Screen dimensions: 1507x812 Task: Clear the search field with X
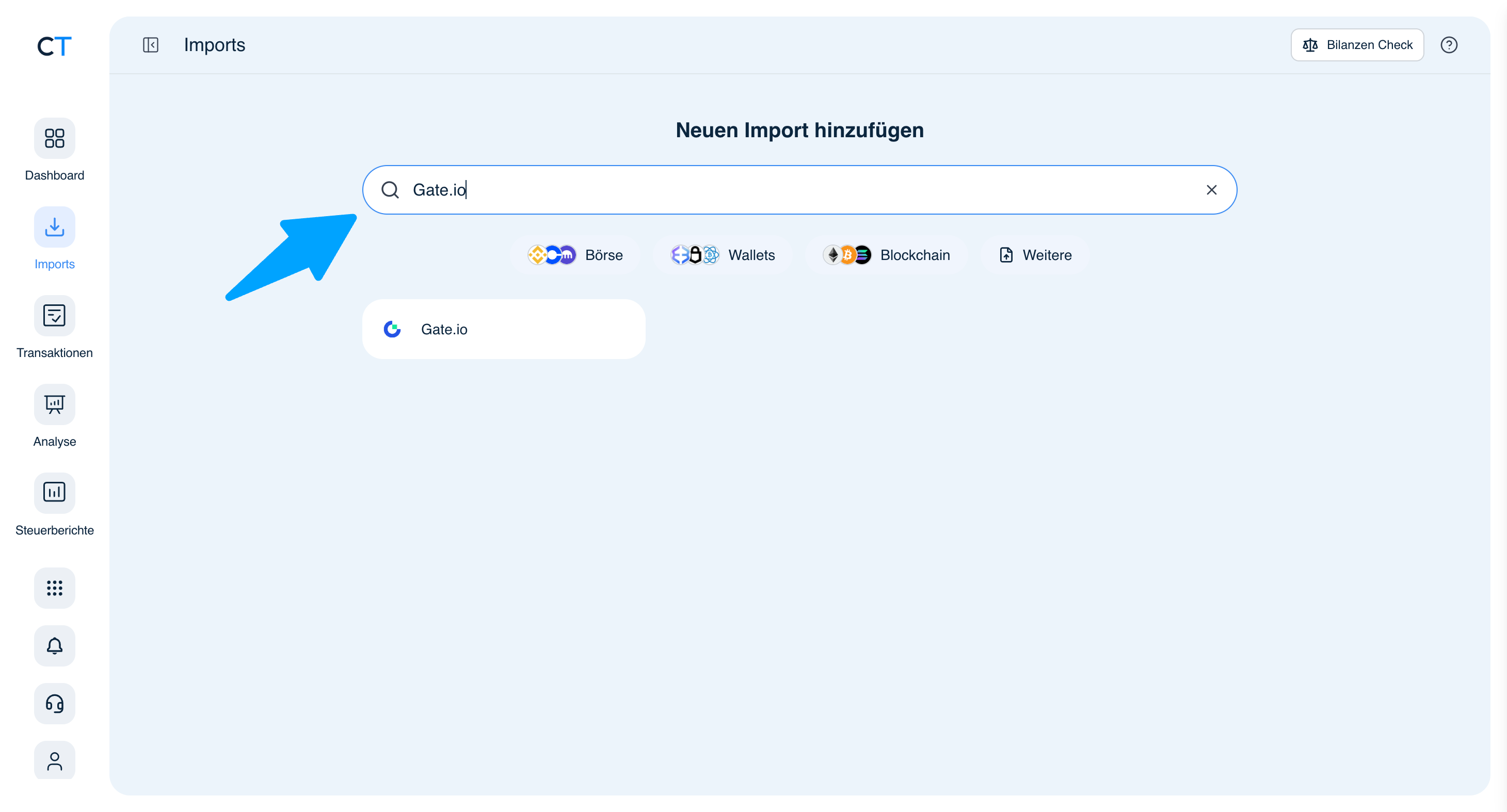pos(1212,190)
